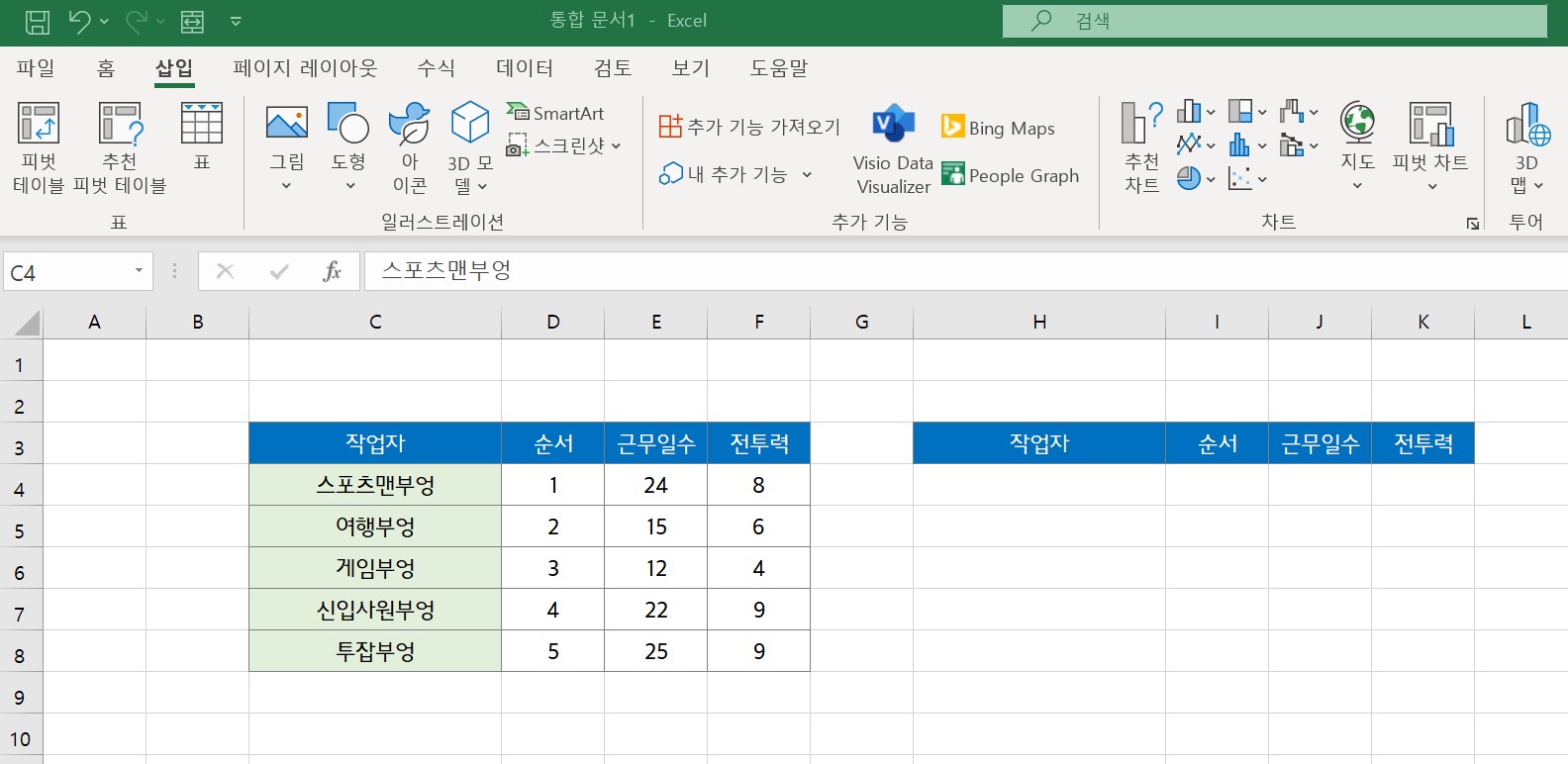The height and width of the screenshot is (764, 1568).
Task: Insert a PivotTable (피벗 테이블)
Action: 39,147
